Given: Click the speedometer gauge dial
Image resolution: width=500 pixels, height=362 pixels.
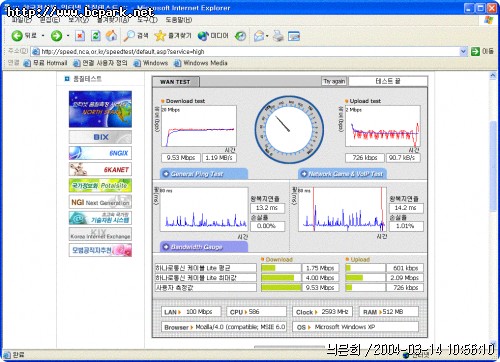Looking at the screenshot, I should tap(289, 130).
